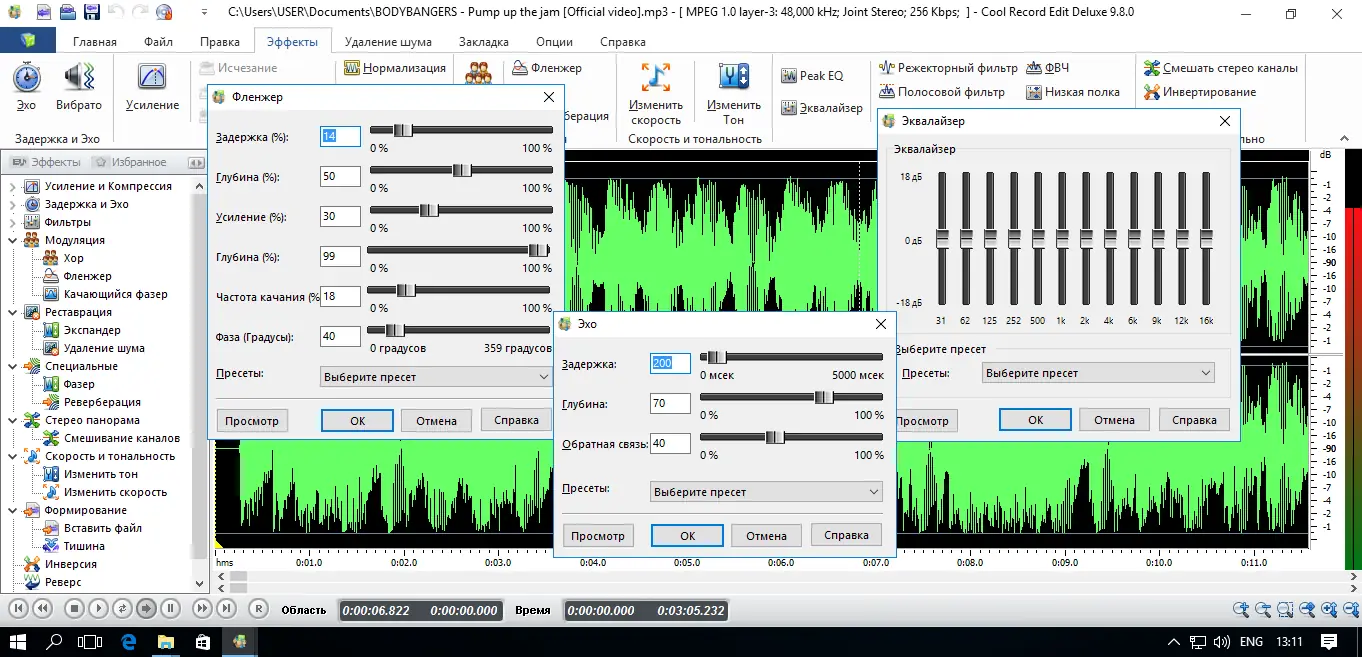This screenshot has height=657, width=1362.
Task: Click Отмена in the Эквалайзер dialog
Action: [x=1114, y=421]
